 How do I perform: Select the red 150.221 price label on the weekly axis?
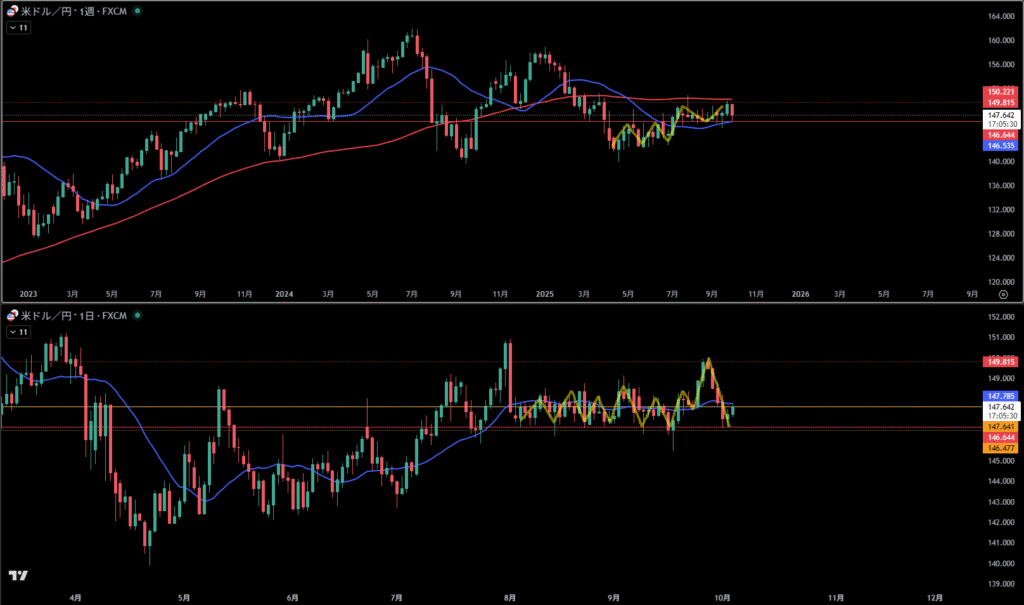[x=1002, y=91]
